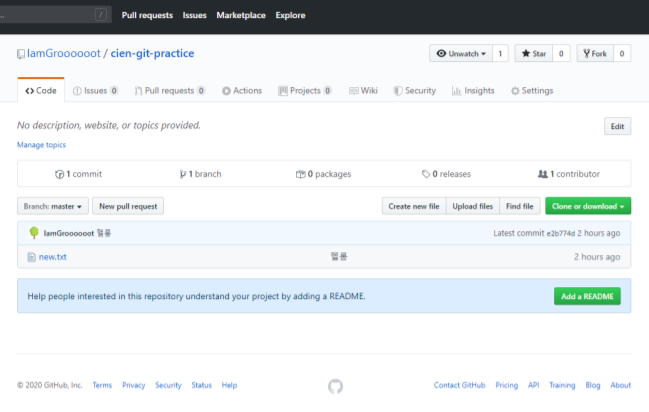Open the Terms footer link
Viewport: 649px width, 412px height.
102,385
